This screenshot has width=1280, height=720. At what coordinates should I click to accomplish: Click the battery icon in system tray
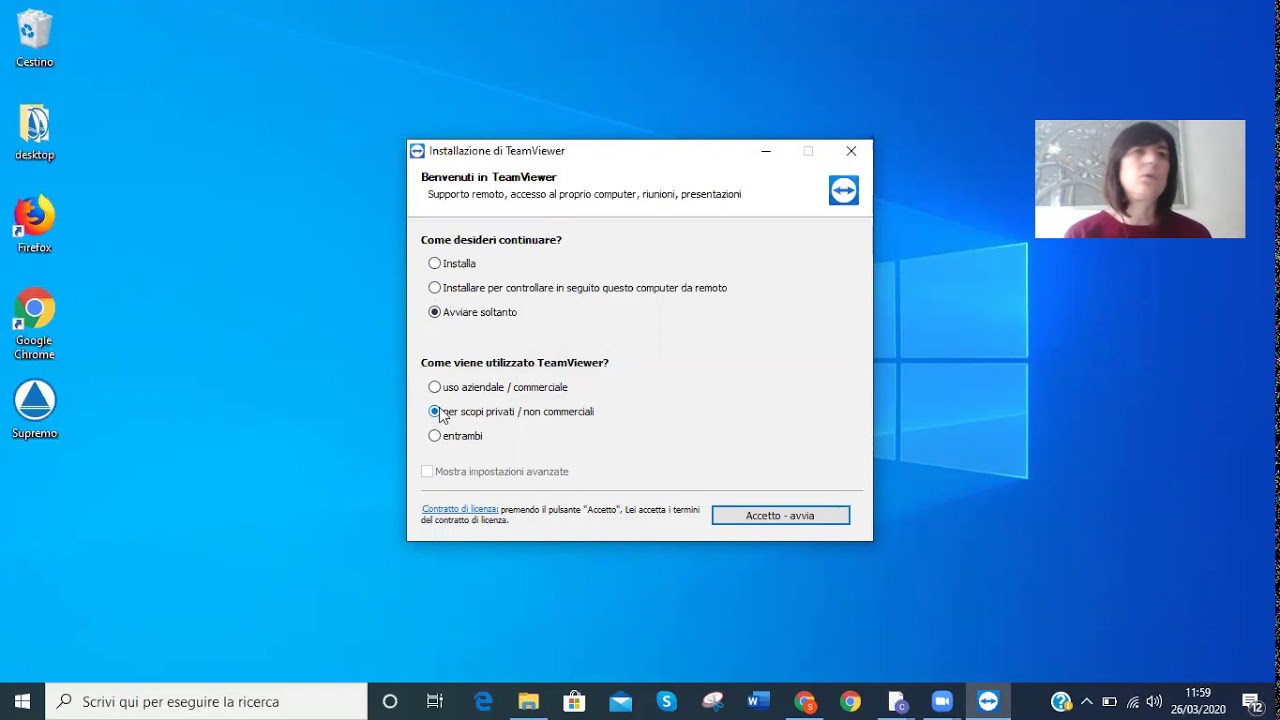click(x=1109, y=702)
